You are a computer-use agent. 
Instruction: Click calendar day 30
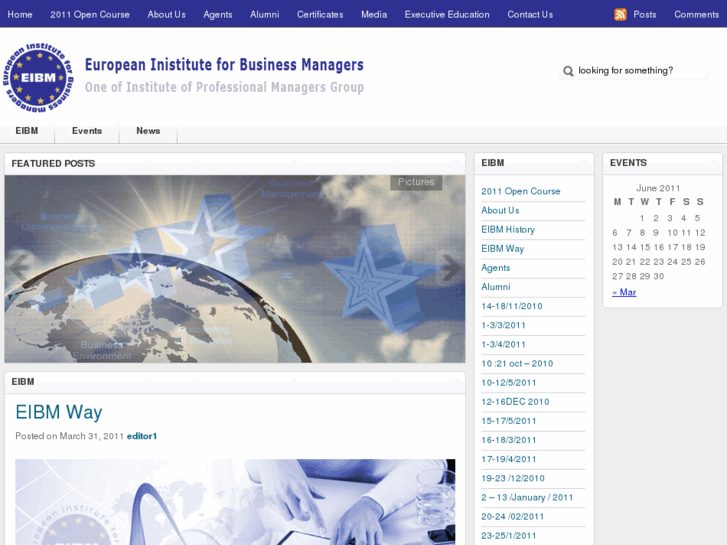click(658, 276)
